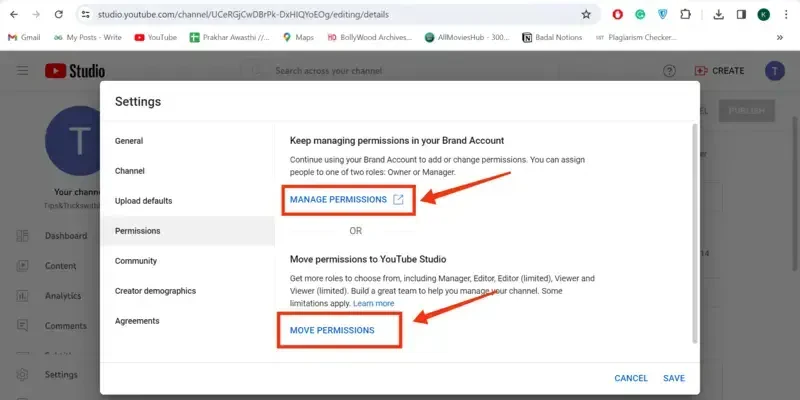
Task: Open the channel avatar T in header
Action: [775, 71]
